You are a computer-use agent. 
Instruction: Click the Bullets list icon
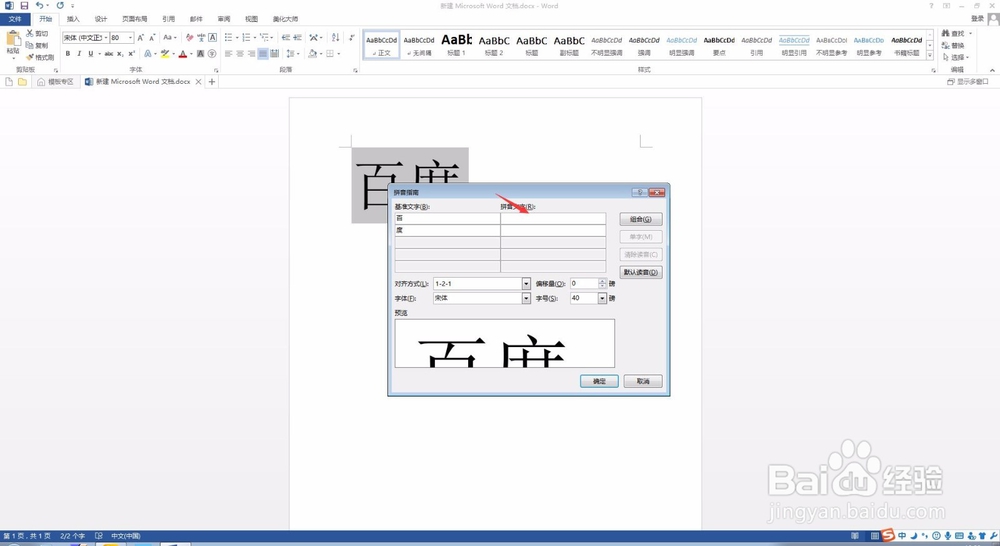(x=228, y=38)
